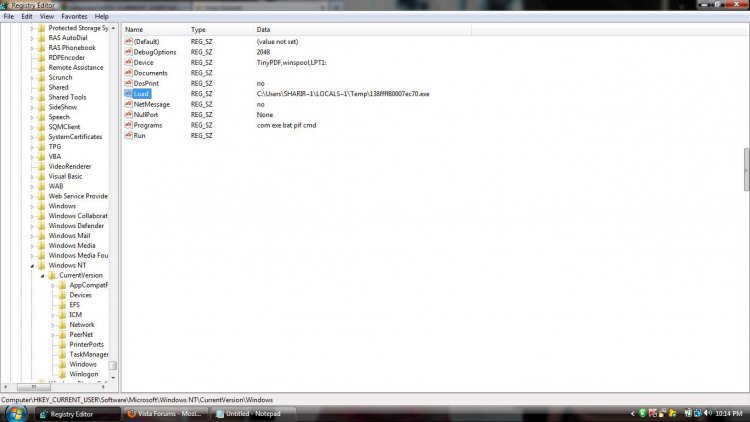This screenshot has height=422, width=750.
Task: Collapse the Windows NT tree node
Action: (32, 266)
